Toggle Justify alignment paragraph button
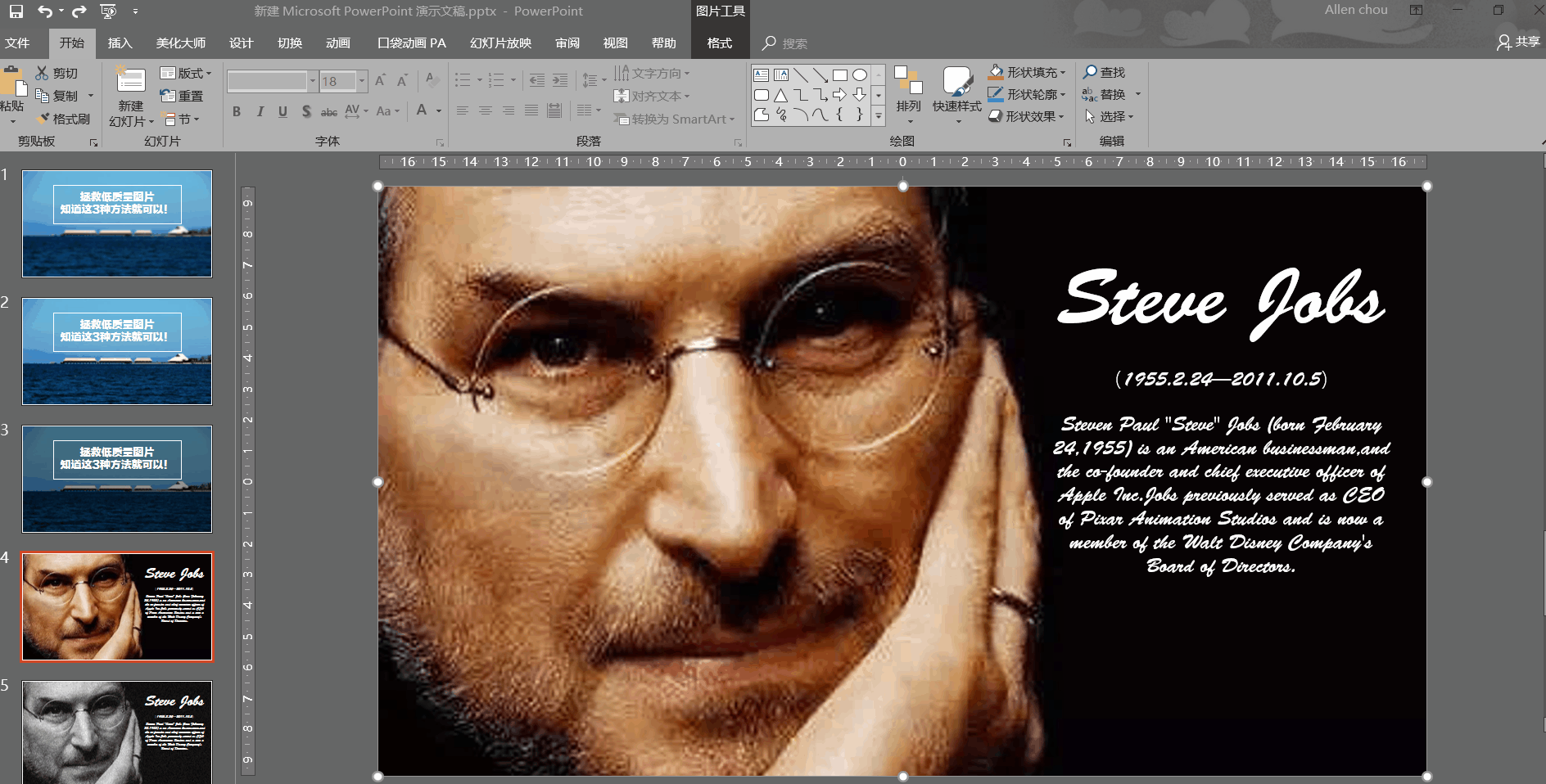Viewport: 1546px width, 784px height. tap(531, 110)
